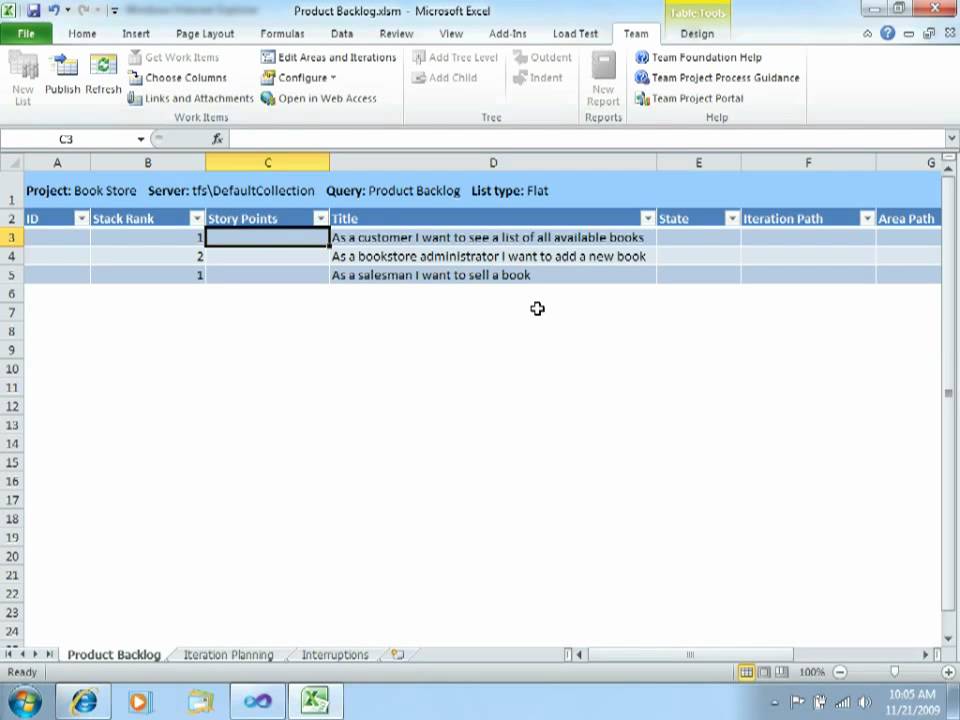Click the Outdent button

click(x=542, y=58)
